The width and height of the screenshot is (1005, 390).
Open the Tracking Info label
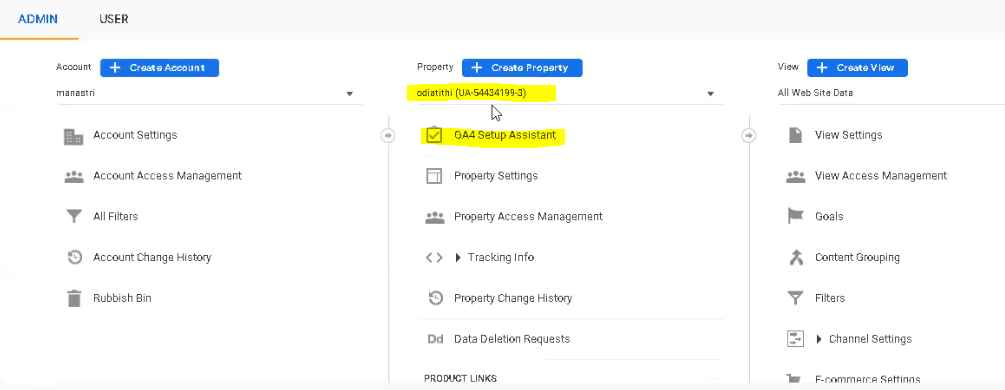point(501,257)
